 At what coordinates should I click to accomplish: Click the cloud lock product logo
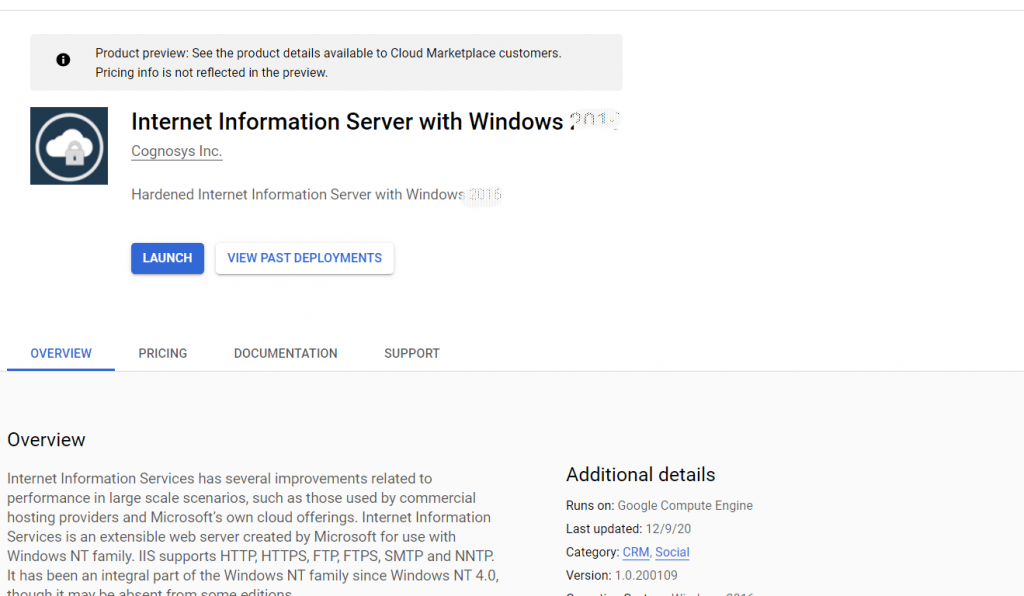pyautogui.click(x=69, y=146)
